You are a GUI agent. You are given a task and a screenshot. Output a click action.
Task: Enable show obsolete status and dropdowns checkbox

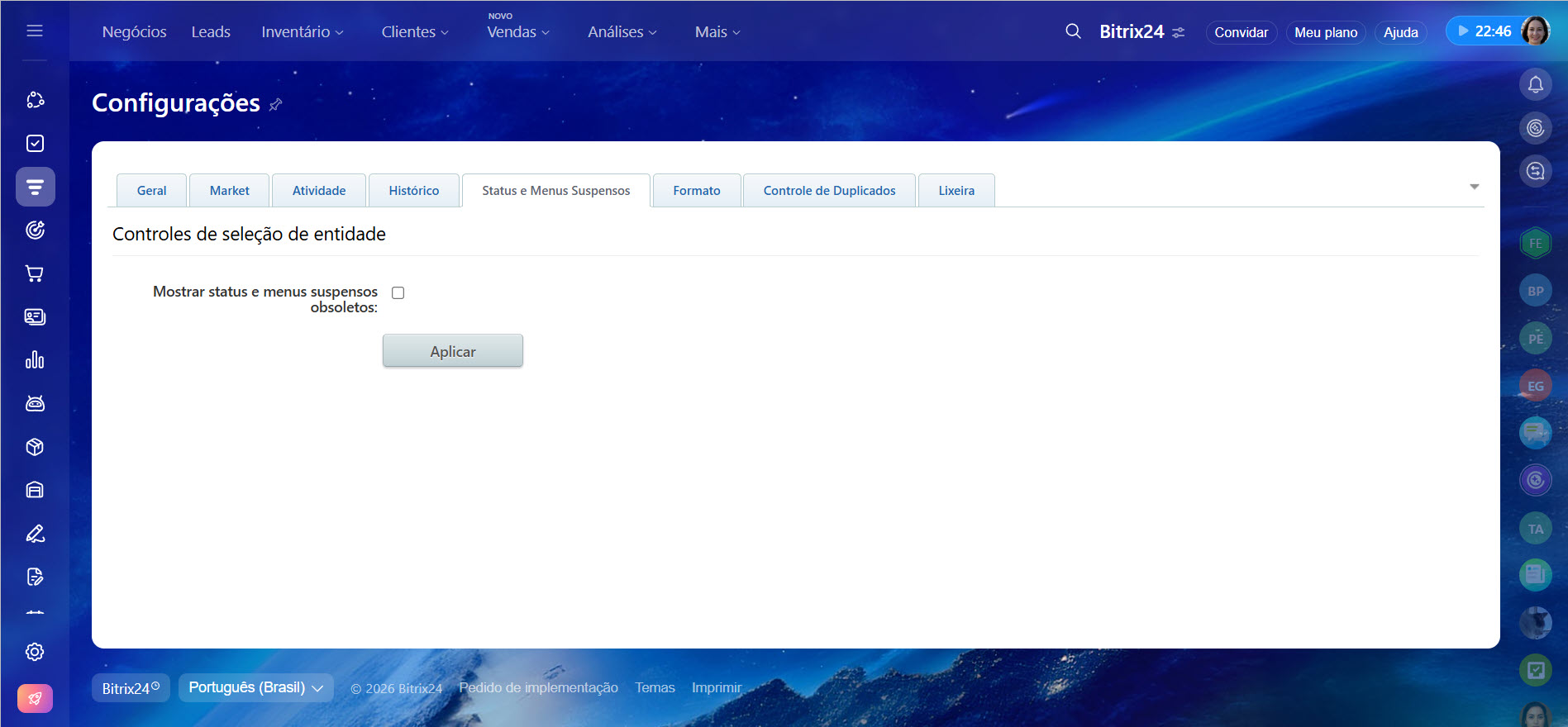click(398, 292)
